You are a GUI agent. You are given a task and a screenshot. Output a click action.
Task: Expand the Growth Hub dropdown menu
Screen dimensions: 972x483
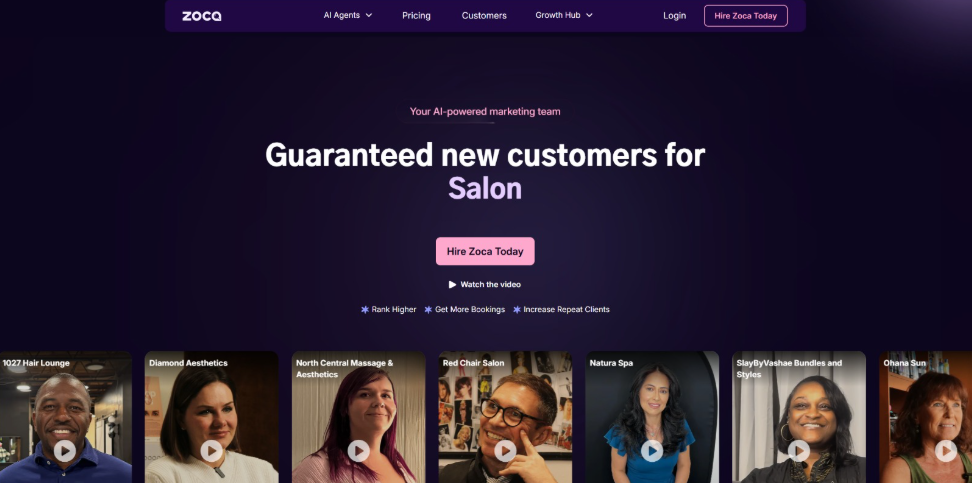tap(564, 16)
